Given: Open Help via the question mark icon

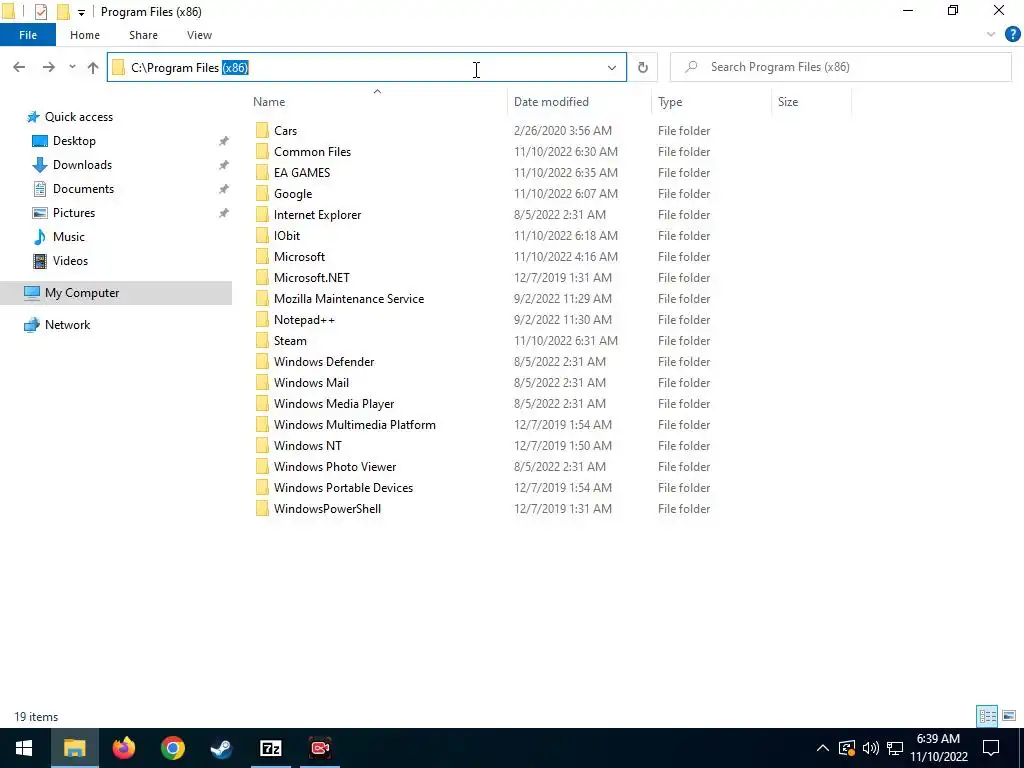Looking at the screenshot, I should [x=1012, y=35].
